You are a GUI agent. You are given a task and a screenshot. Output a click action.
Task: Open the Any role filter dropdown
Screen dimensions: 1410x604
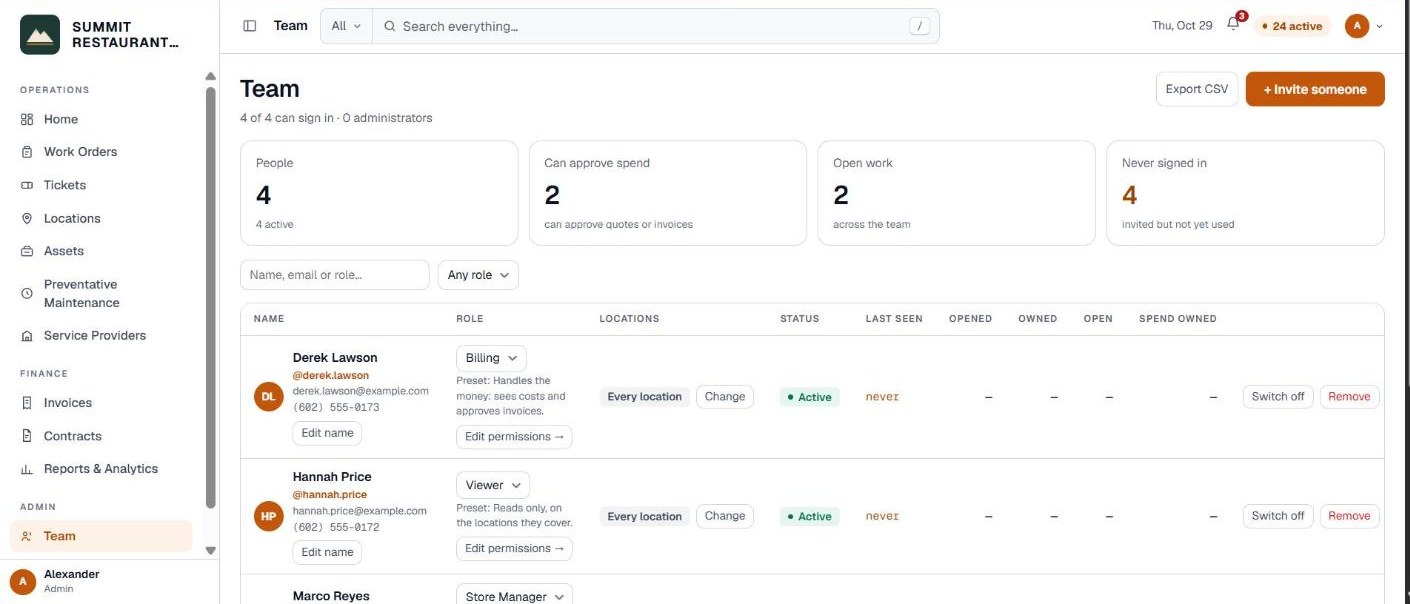(x=478, y=275)
